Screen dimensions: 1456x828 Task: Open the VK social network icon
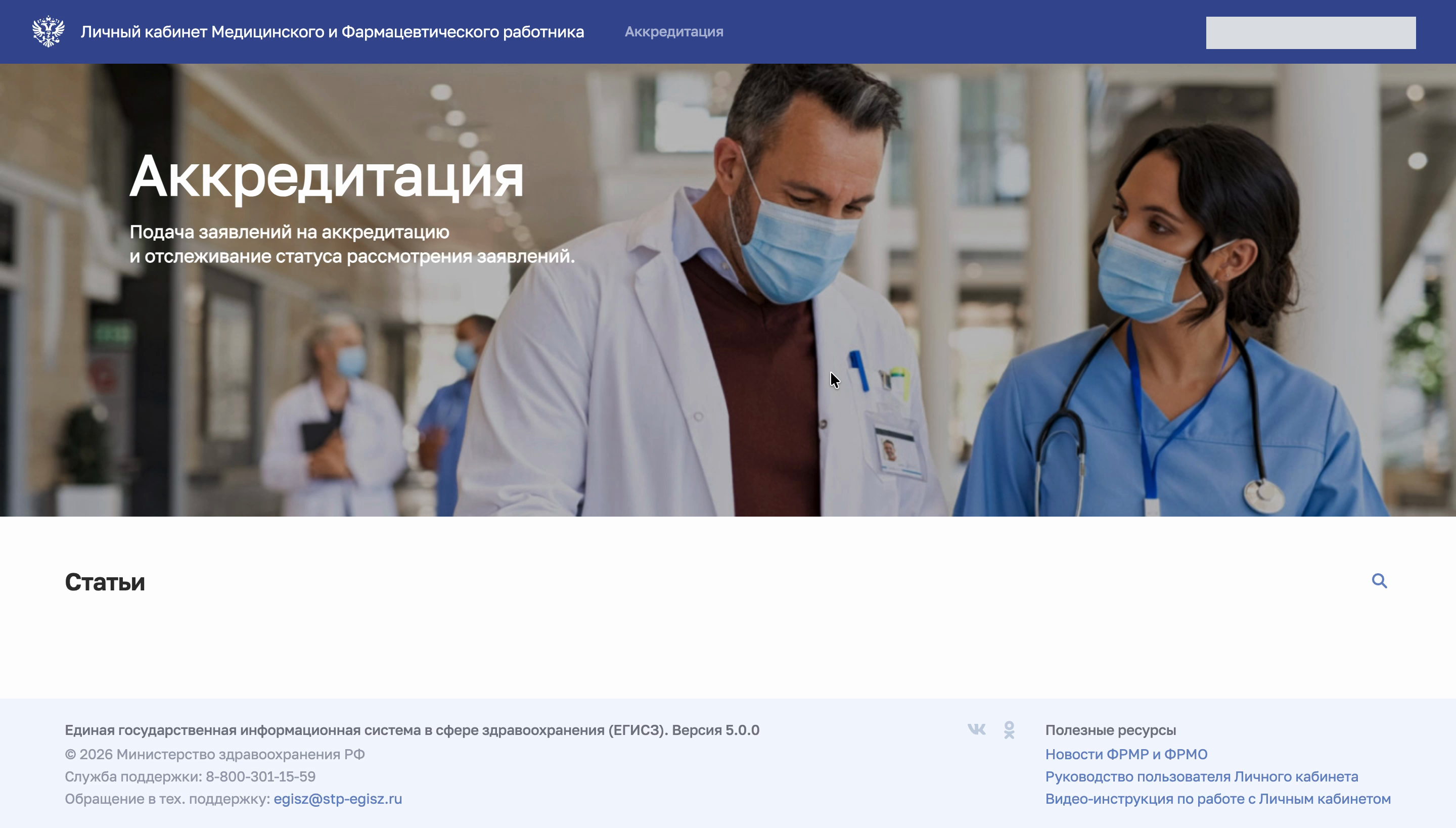pos(977,729)
